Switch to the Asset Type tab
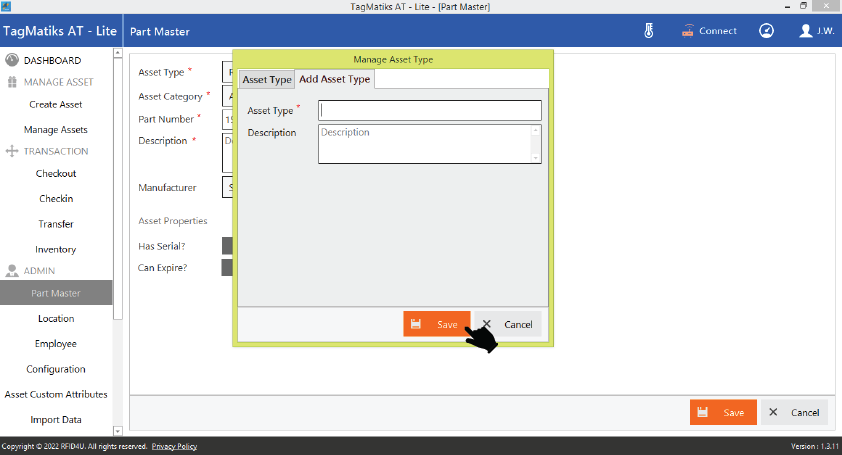The width and height of the screenshot is (842, 455). pyautogui.click(x=267, y=80)
